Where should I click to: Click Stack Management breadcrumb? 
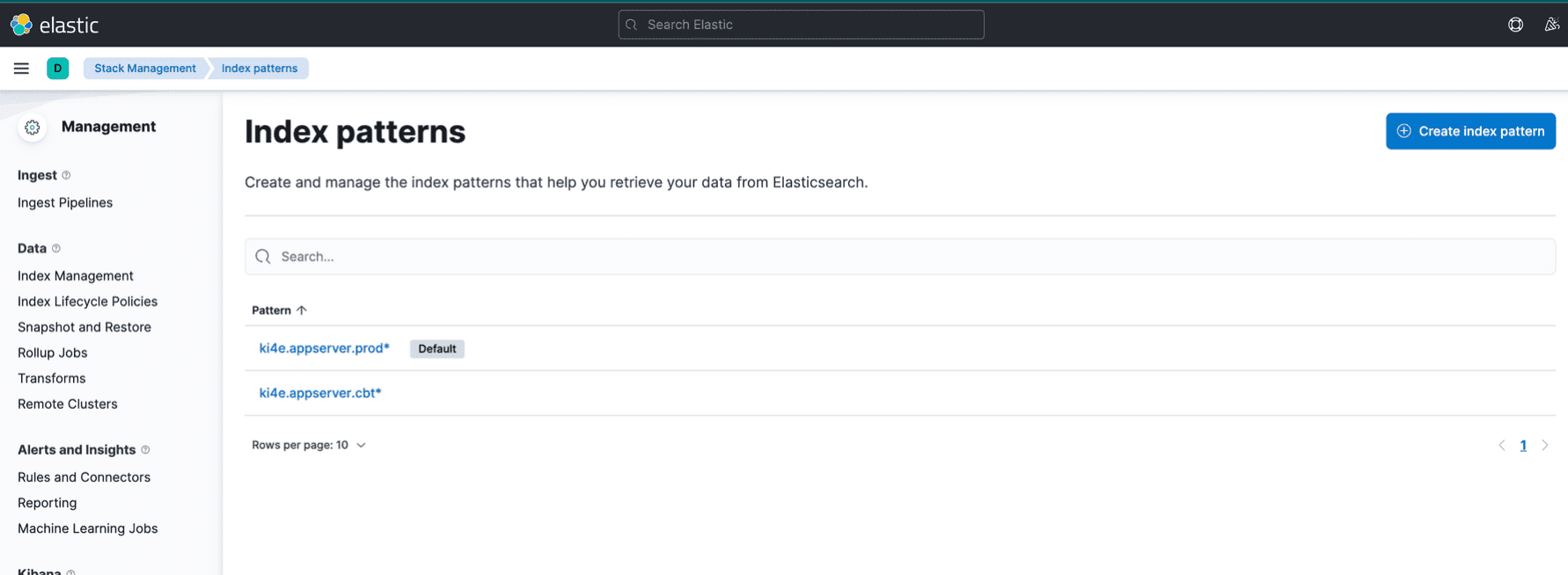145,69
